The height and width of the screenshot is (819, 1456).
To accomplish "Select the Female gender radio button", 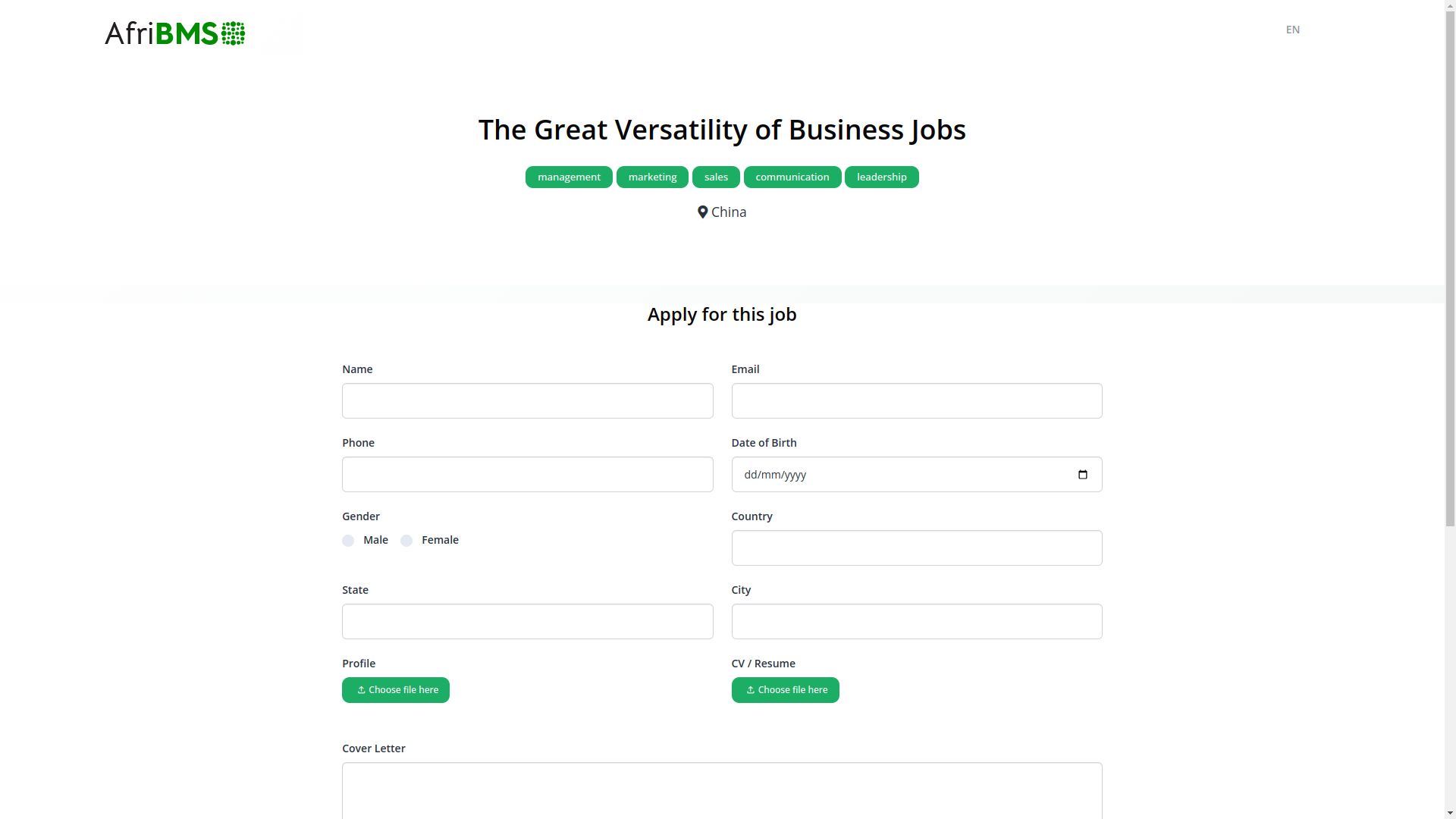I will pos(406,541).
